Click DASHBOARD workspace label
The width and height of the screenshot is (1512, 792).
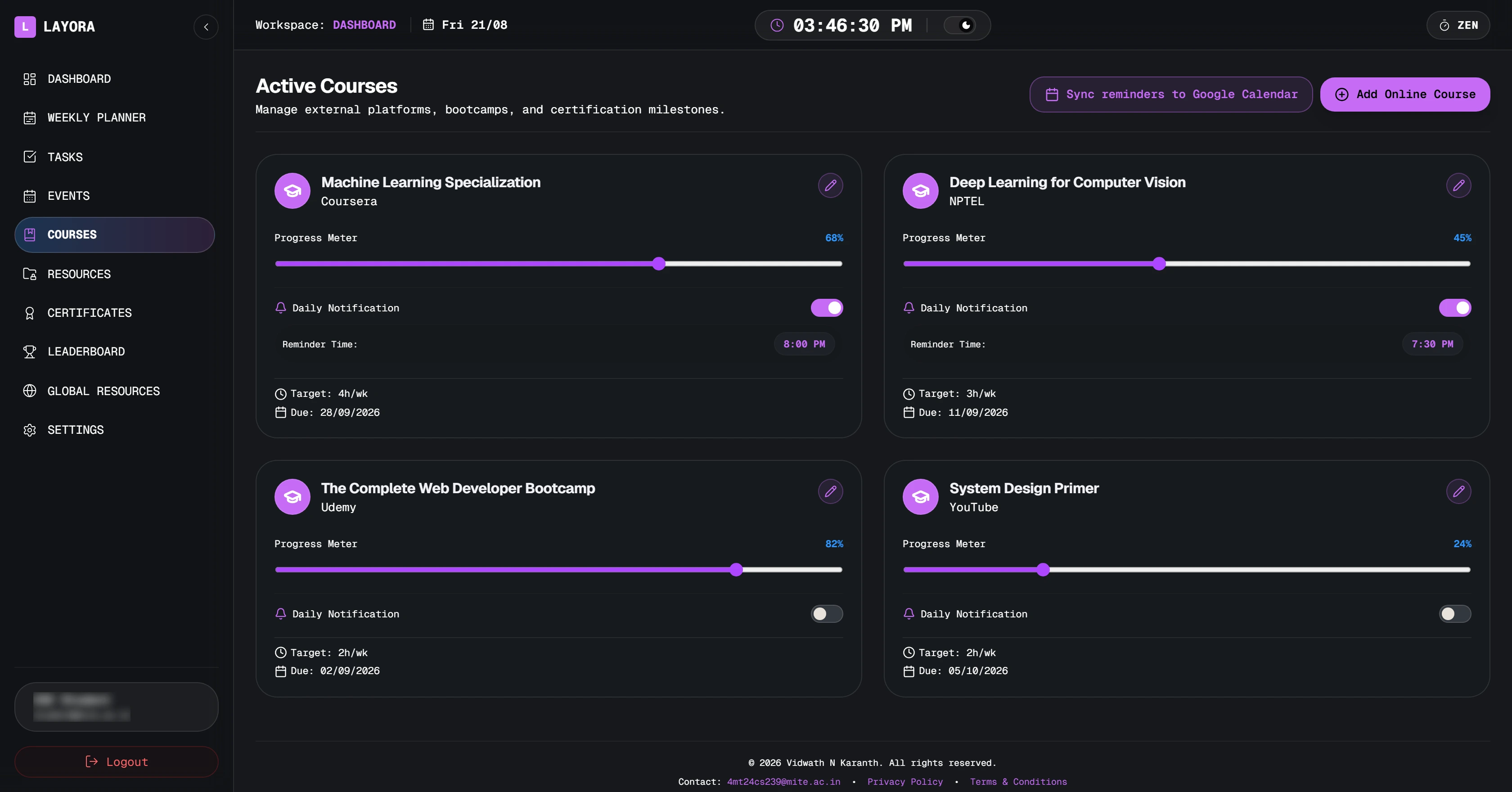[x=364, y=25]
